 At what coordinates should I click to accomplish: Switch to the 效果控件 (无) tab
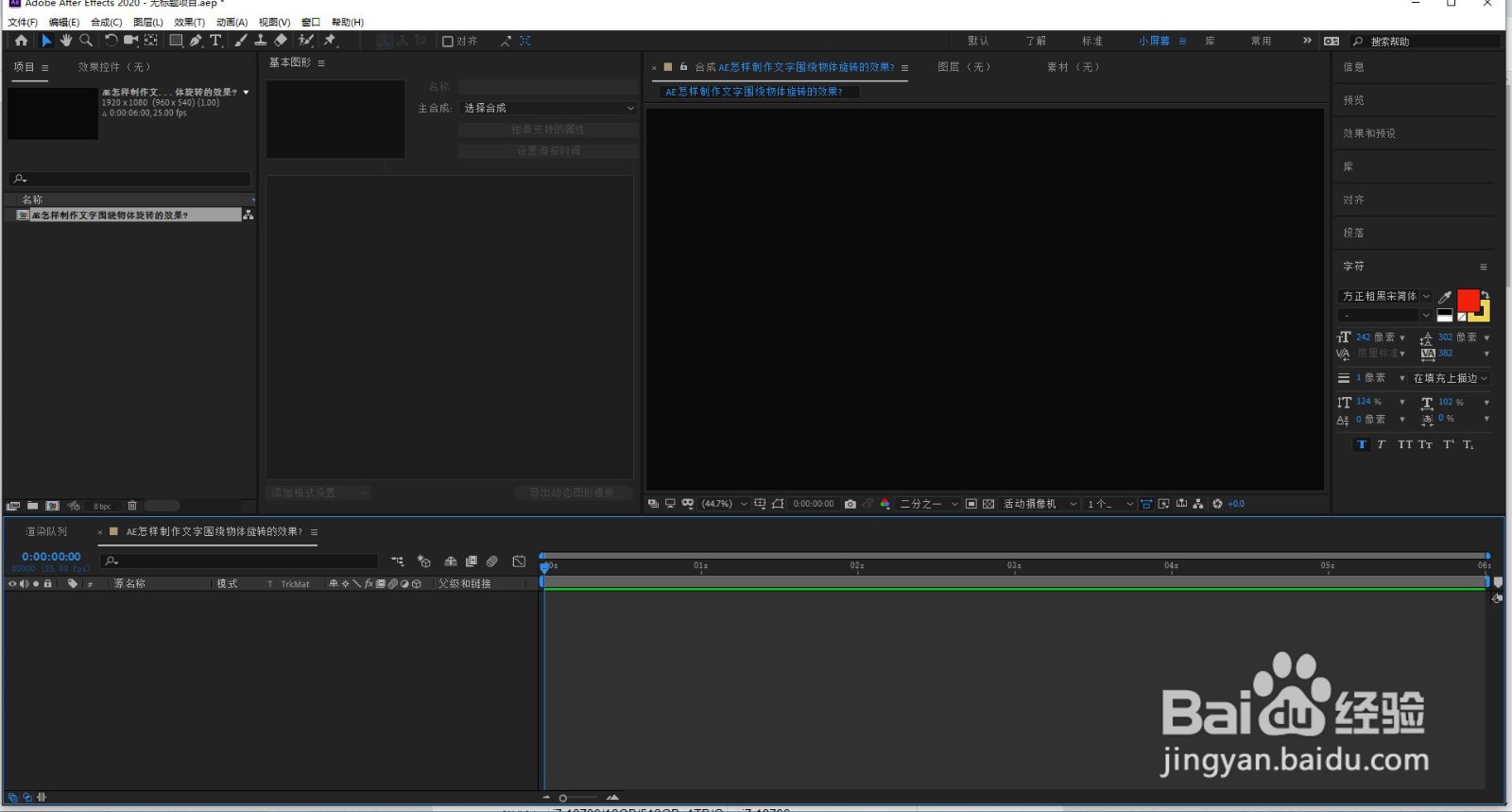click(x=114, y=67)
